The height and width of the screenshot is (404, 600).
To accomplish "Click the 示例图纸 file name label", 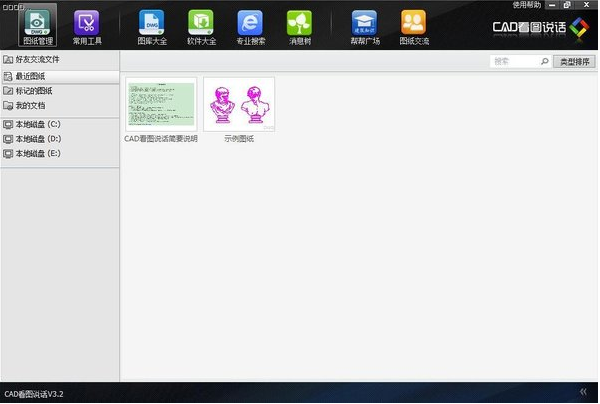I will point(239,139).
